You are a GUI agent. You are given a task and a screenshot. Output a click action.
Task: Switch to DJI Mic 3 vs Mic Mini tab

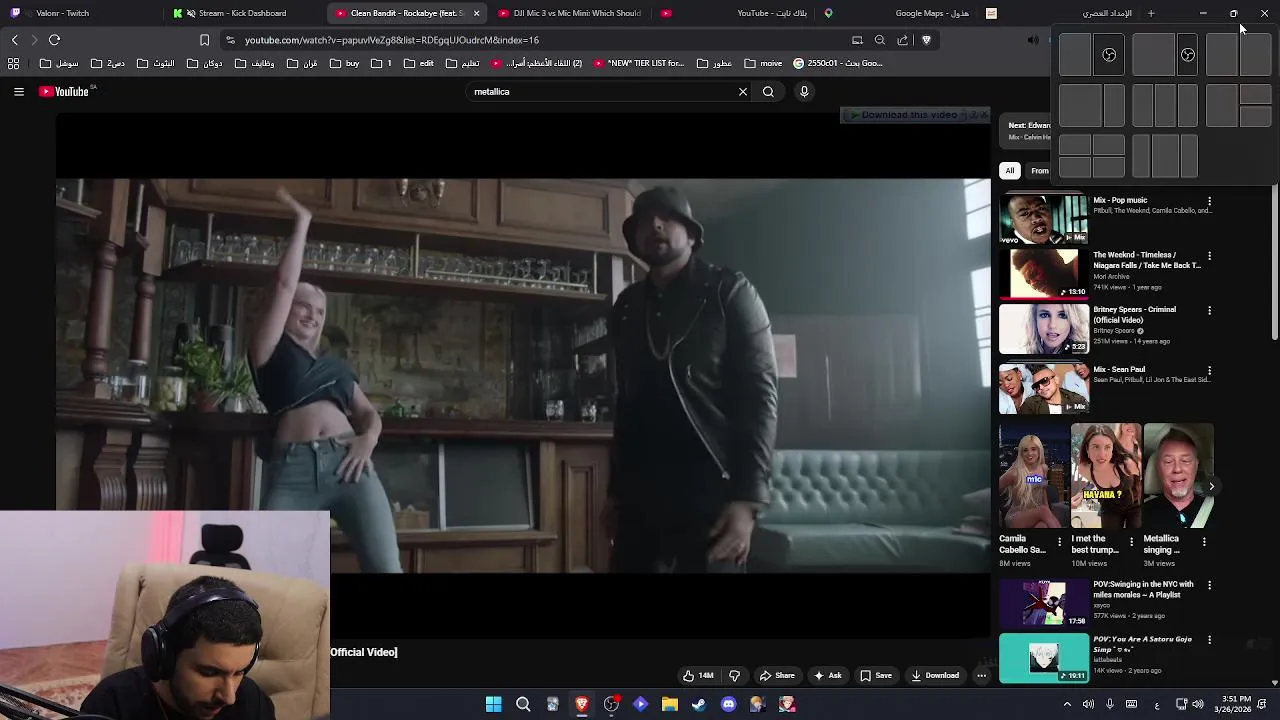(x=570, y=13)
